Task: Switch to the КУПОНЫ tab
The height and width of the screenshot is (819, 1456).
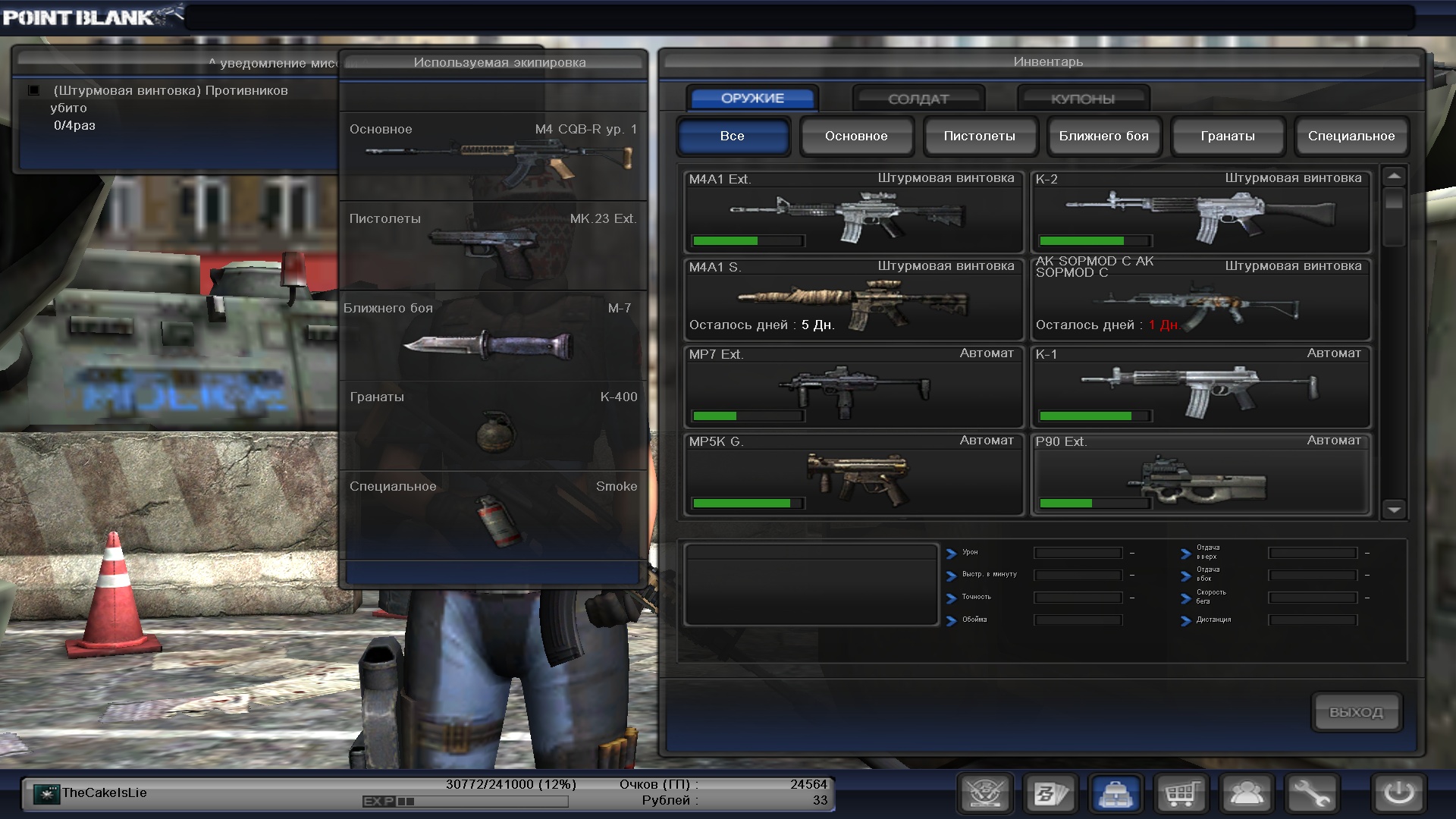Action: [x=1082, y=99]
